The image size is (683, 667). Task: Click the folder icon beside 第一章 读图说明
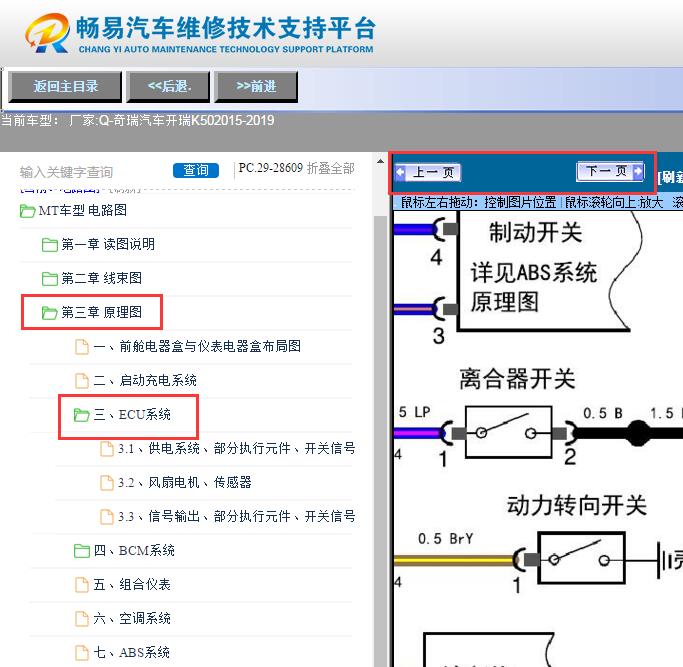50,245
